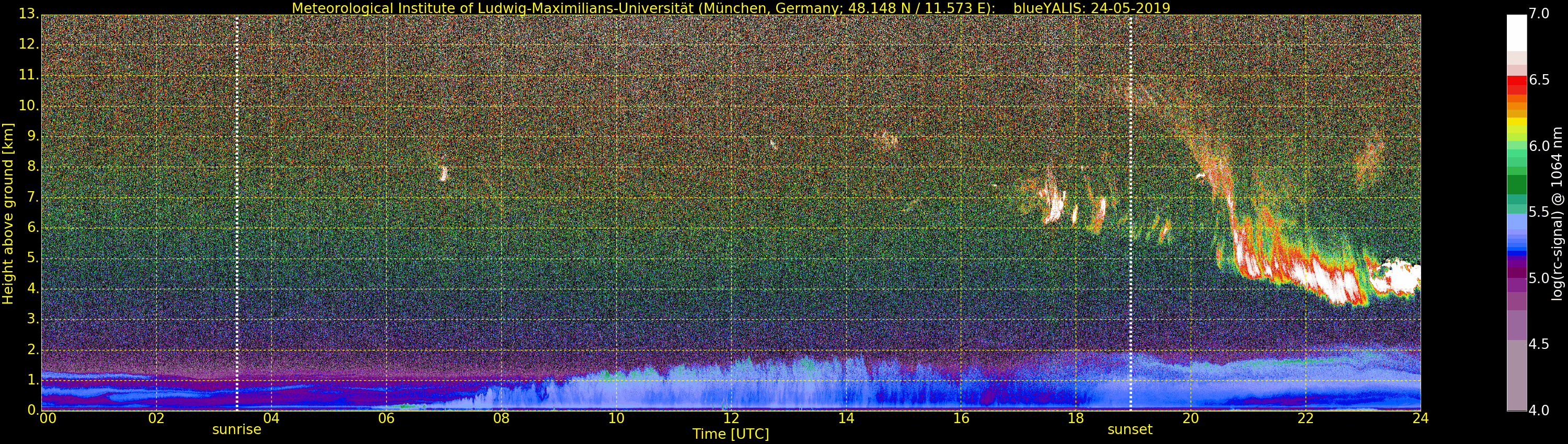Click the '6.5' colorbar tick label

click(1539, 80)
